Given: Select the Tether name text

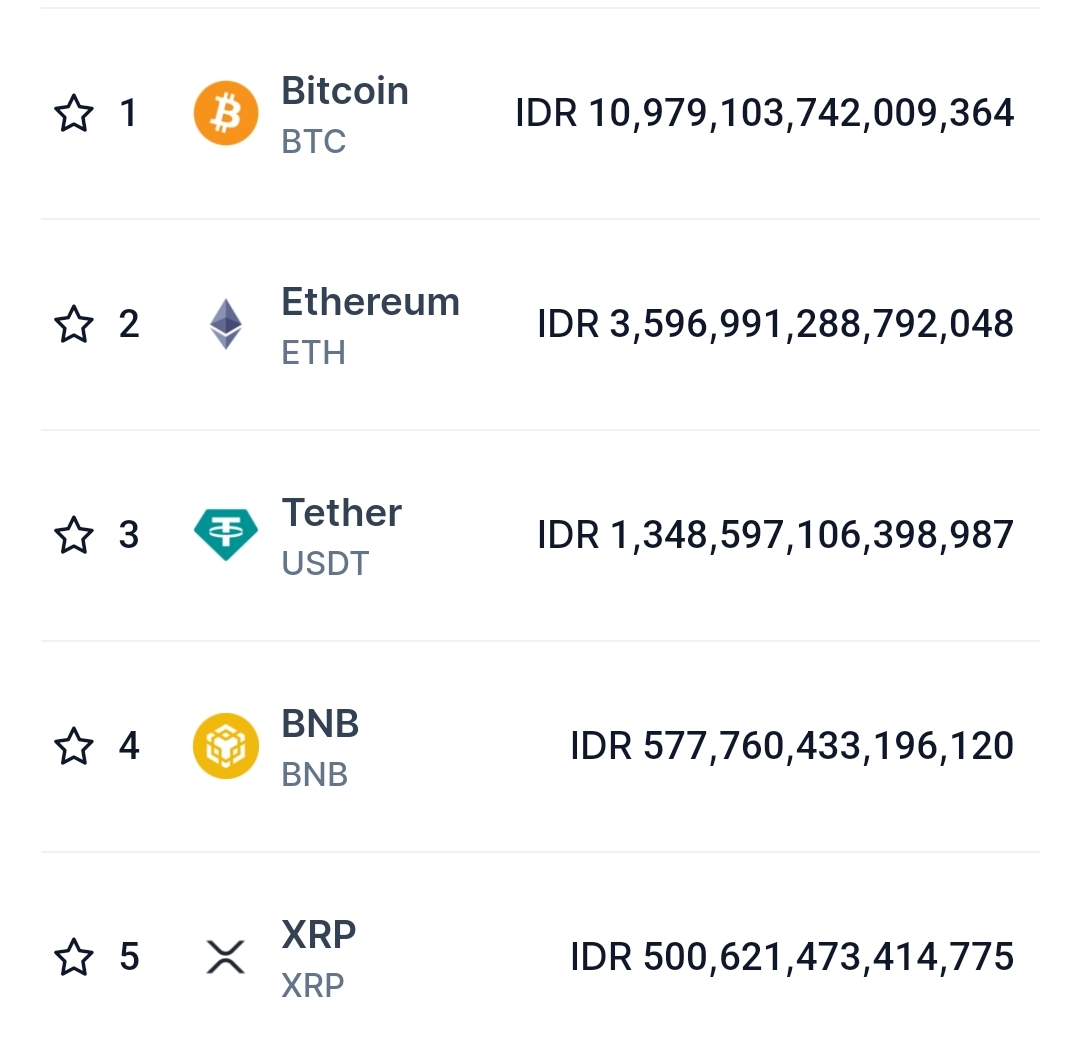Looking at the screenshot, I should click(341, 513).
